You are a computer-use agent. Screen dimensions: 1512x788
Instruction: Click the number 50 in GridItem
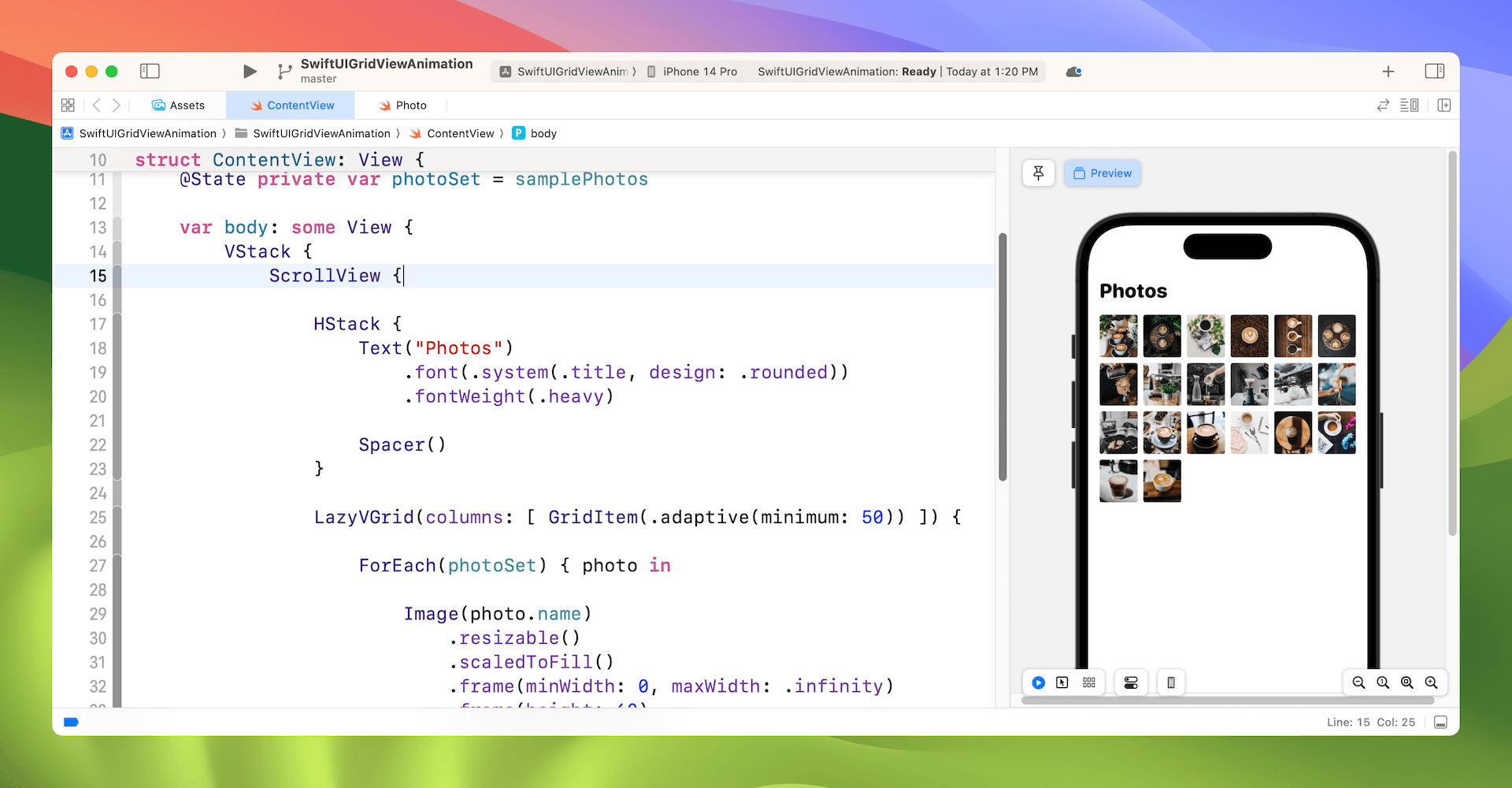coord(872,518)
